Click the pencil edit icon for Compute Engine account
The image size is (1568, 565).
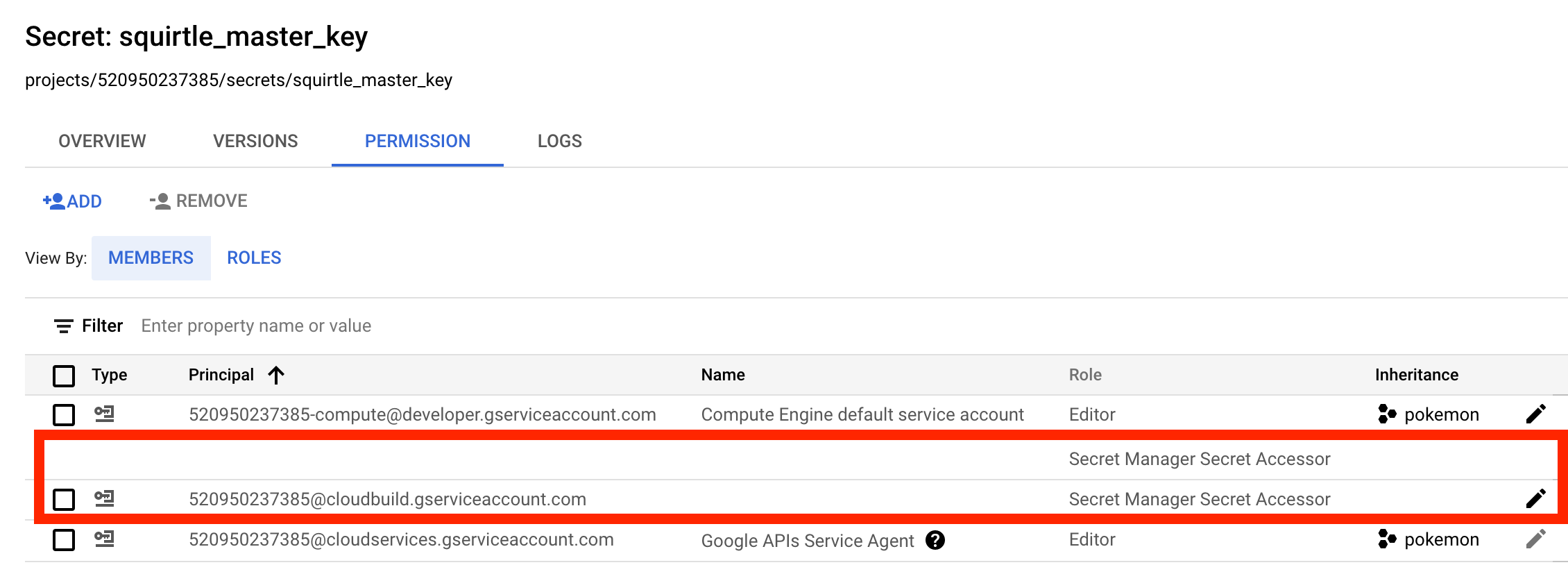point(1535,414)
